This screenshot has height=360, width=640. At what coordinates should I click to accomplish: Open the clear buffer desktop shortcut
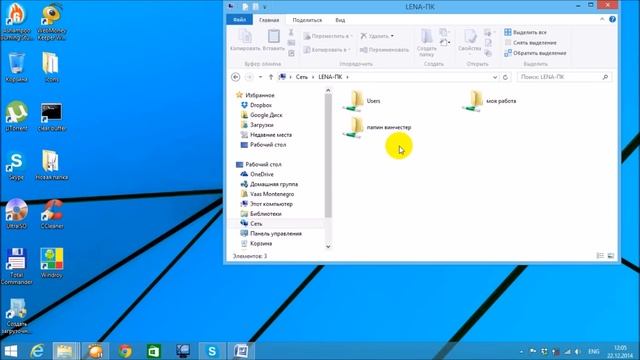point(52,117)
